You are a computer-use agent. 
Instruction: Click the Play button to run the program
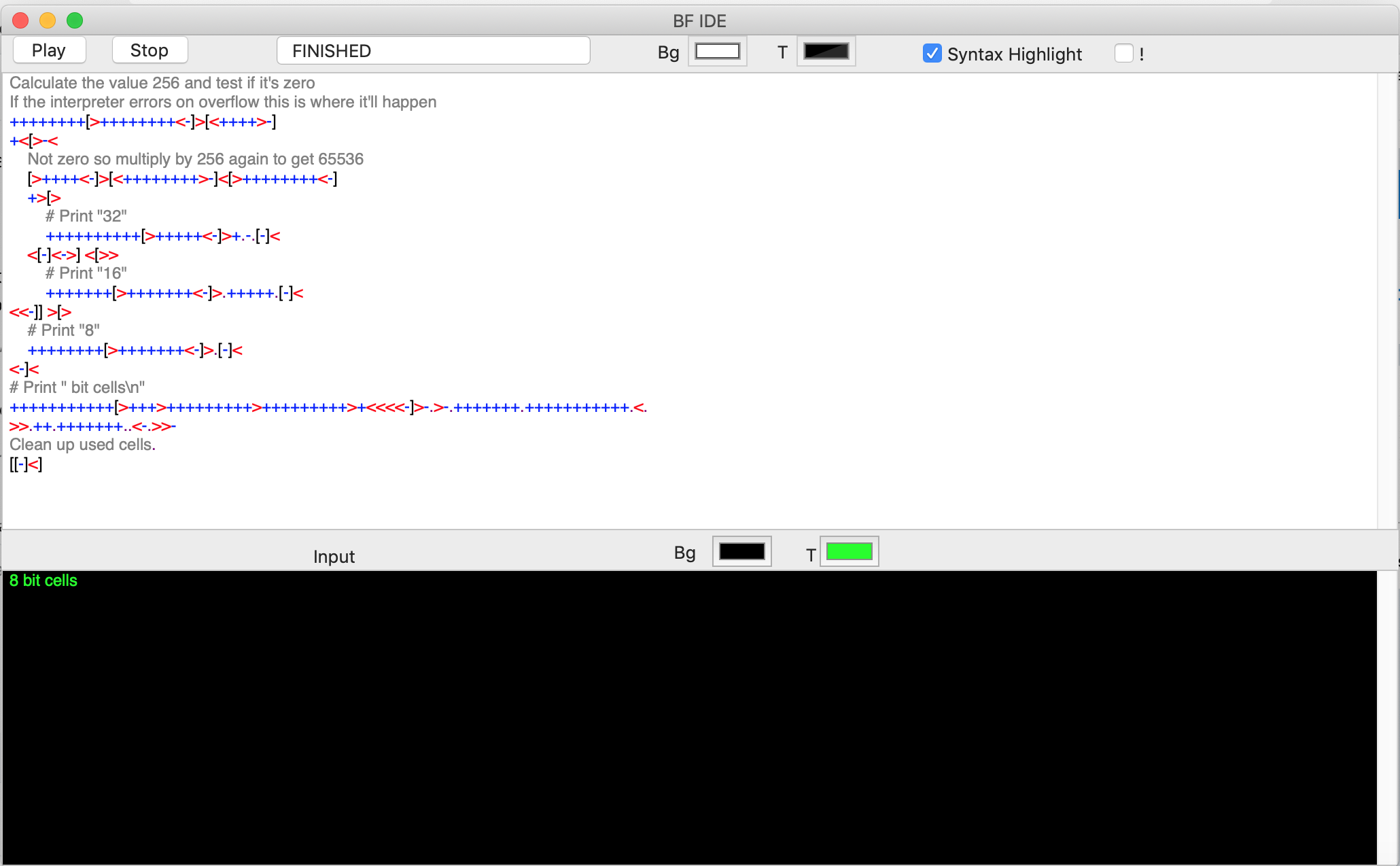(x=48, y=50)
